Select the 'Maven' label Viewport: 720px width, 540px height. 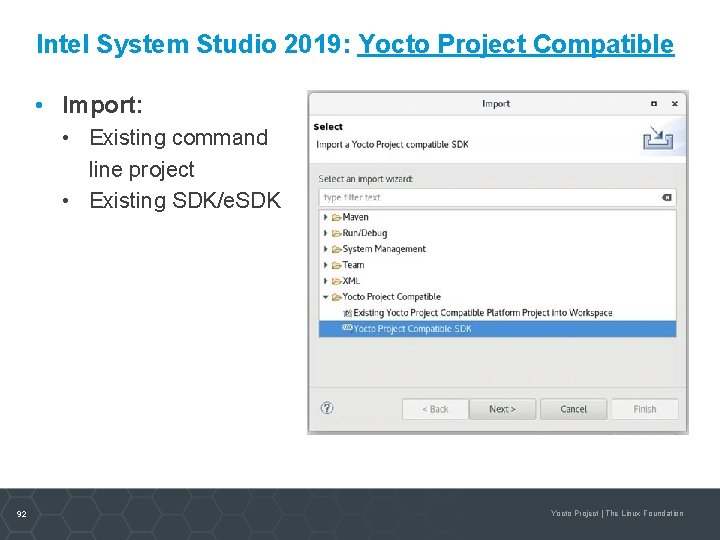(355, 217)
